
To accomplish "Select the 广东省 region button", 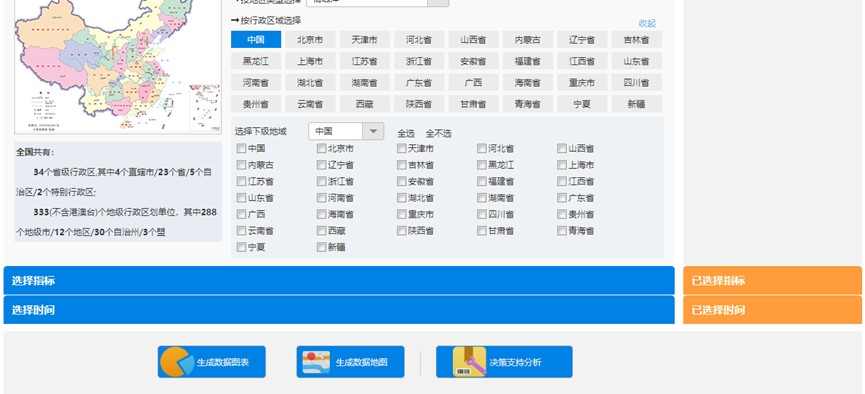I will (x=419, y=83).
